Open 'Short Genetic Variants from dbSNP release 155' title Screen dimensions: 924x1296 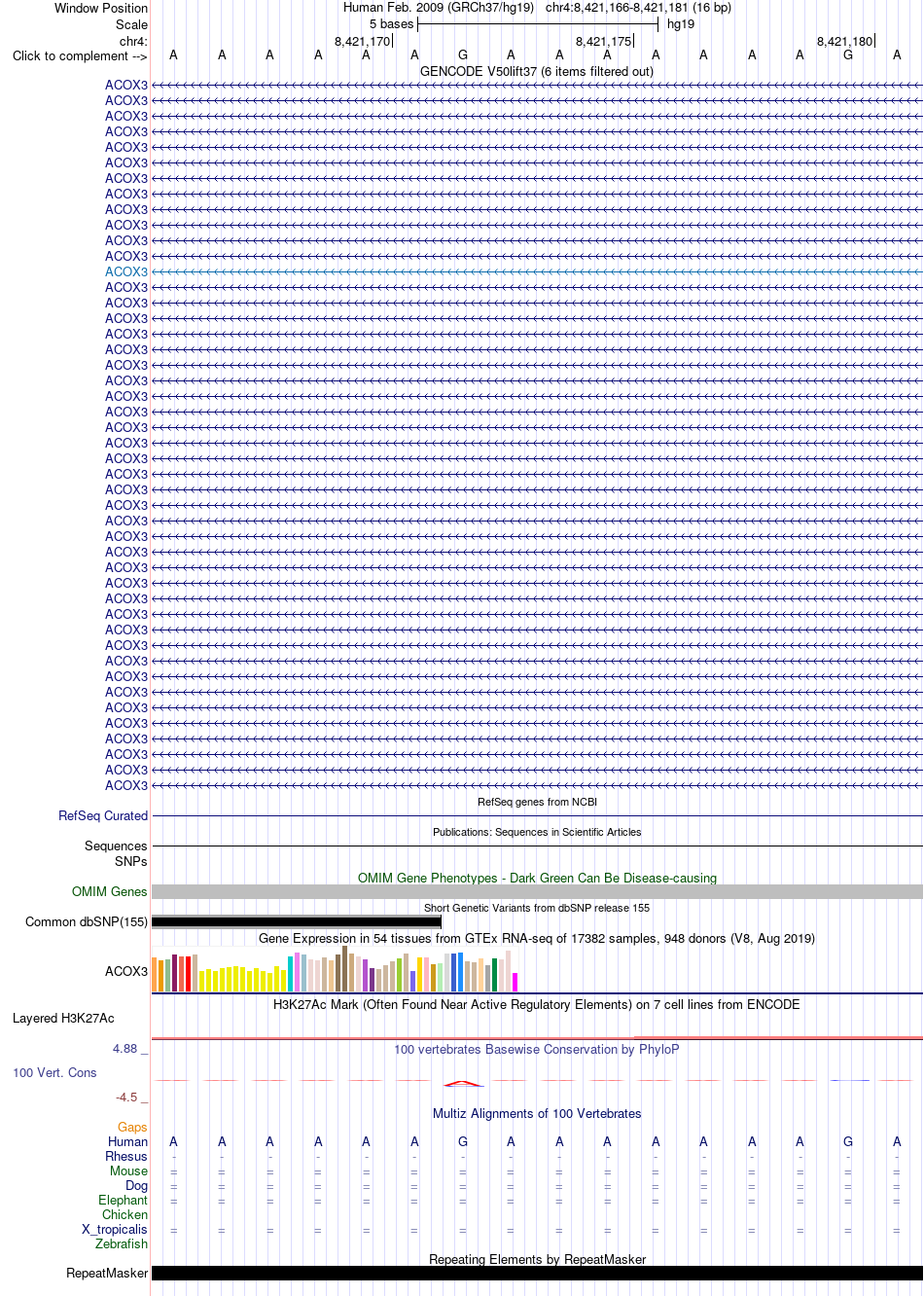coord(537,908)
